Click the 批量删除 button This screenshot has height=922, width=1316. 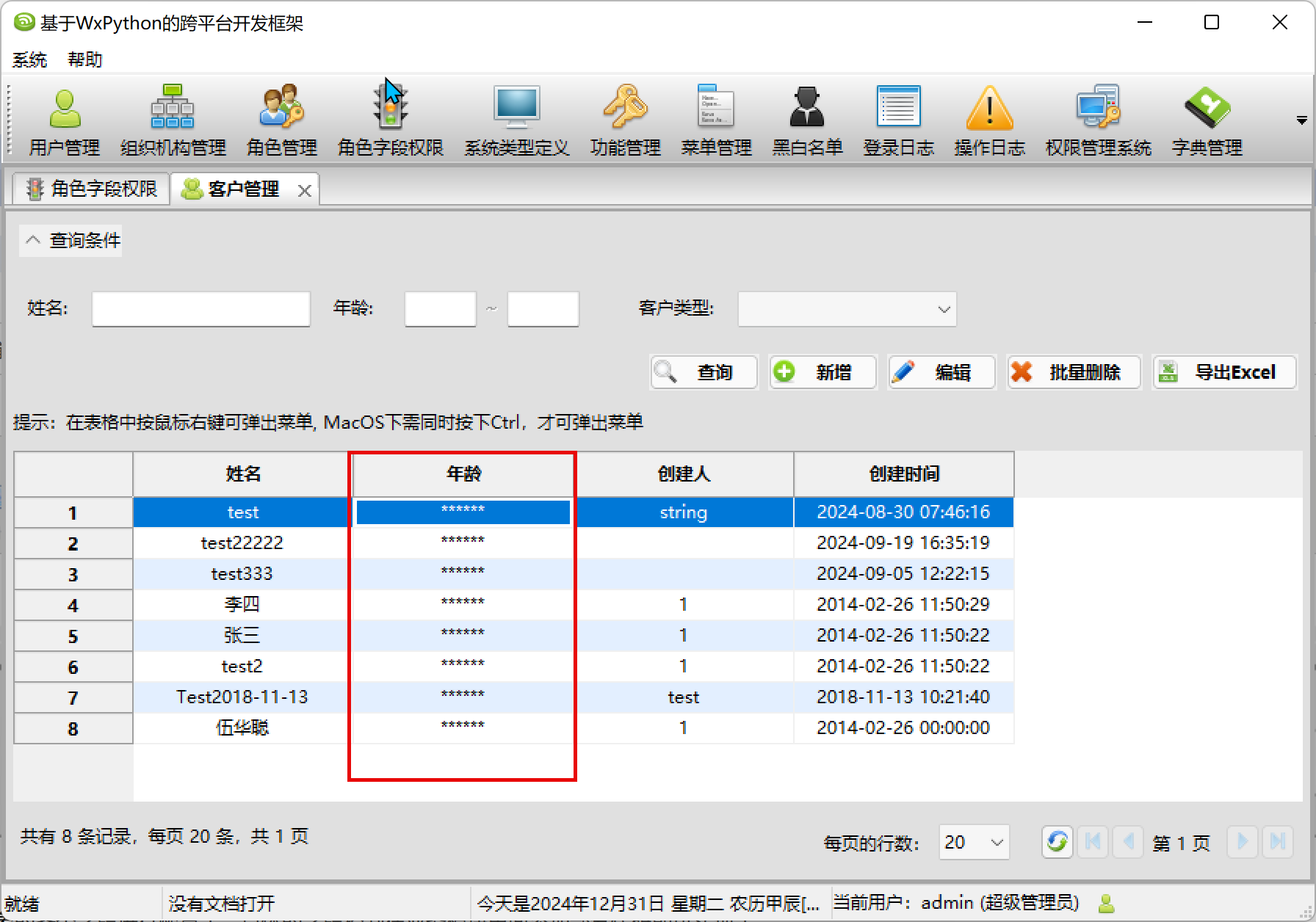(x=1074, y=372)
